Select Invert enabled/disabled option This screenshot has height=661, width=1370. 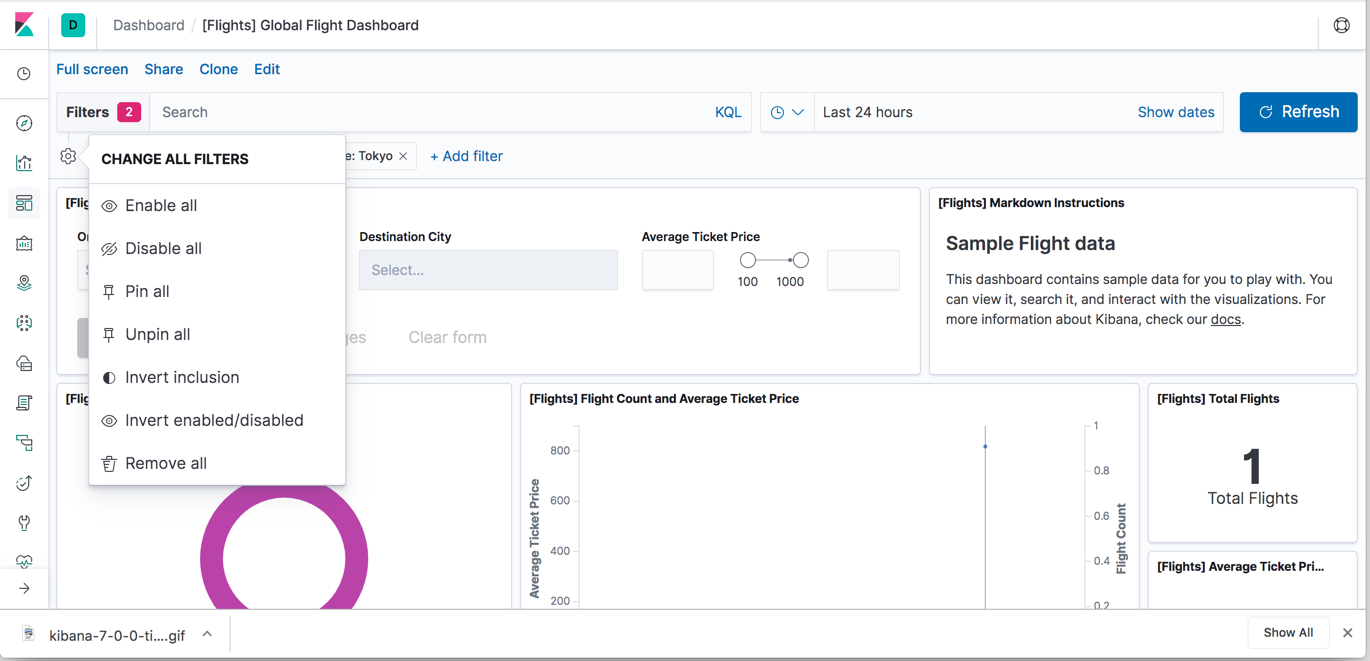click(214, 421)
